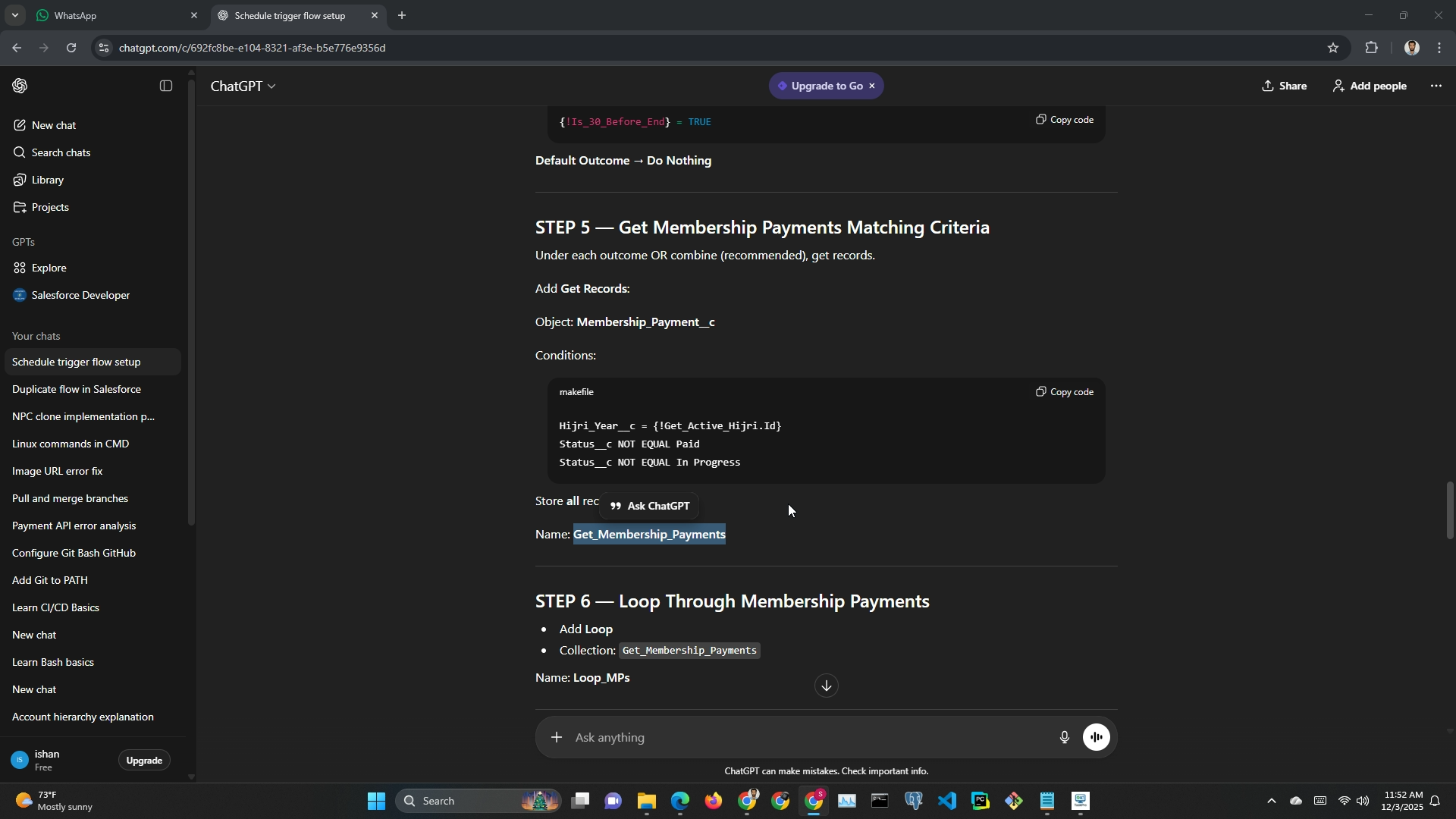Screen dimensions: 1456x819
Task: Click the New chat pencil icon
Action: (x=20, y=125)
